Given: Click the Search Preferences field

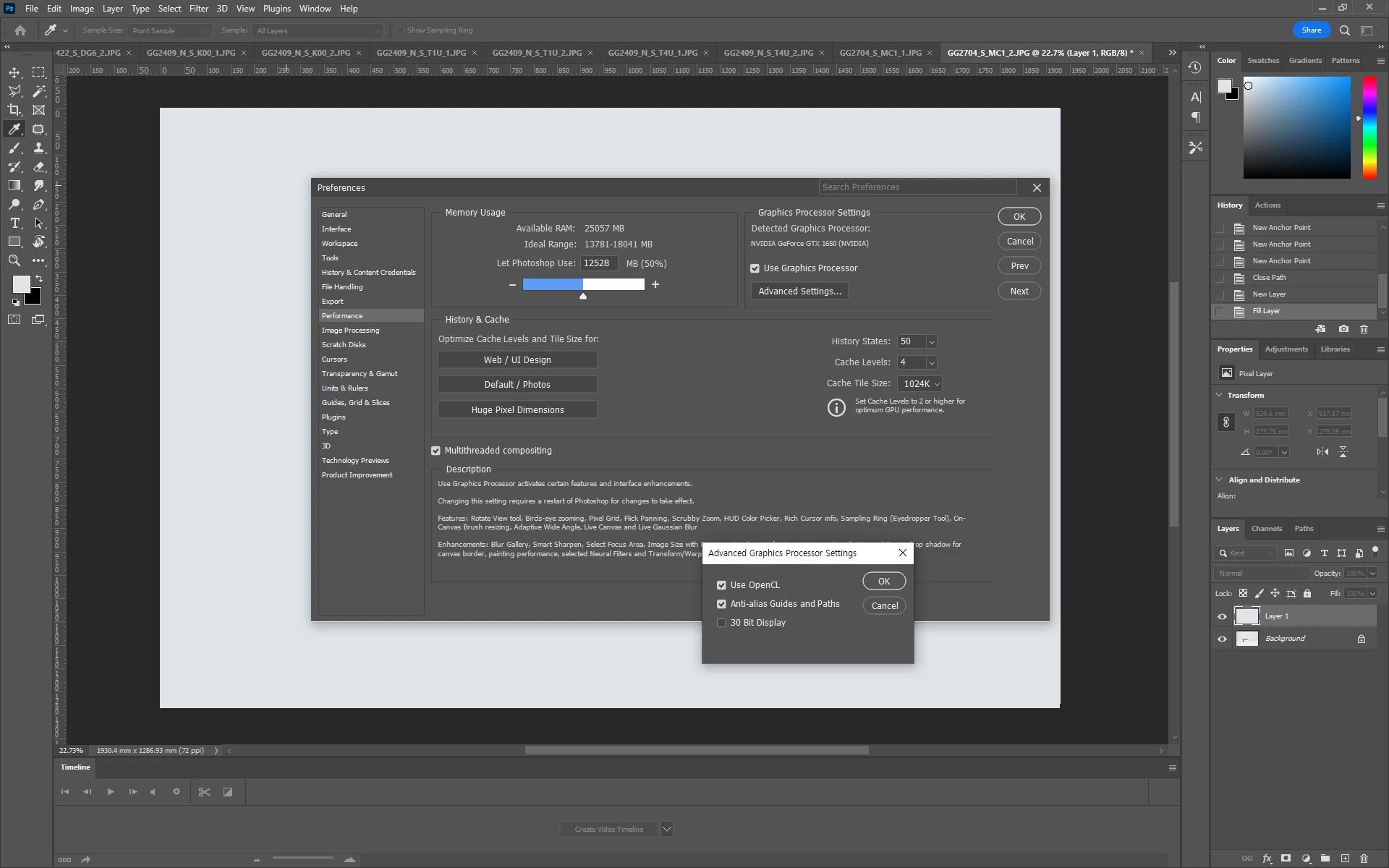Looking at the screenshot, I should tap(917, 187).
